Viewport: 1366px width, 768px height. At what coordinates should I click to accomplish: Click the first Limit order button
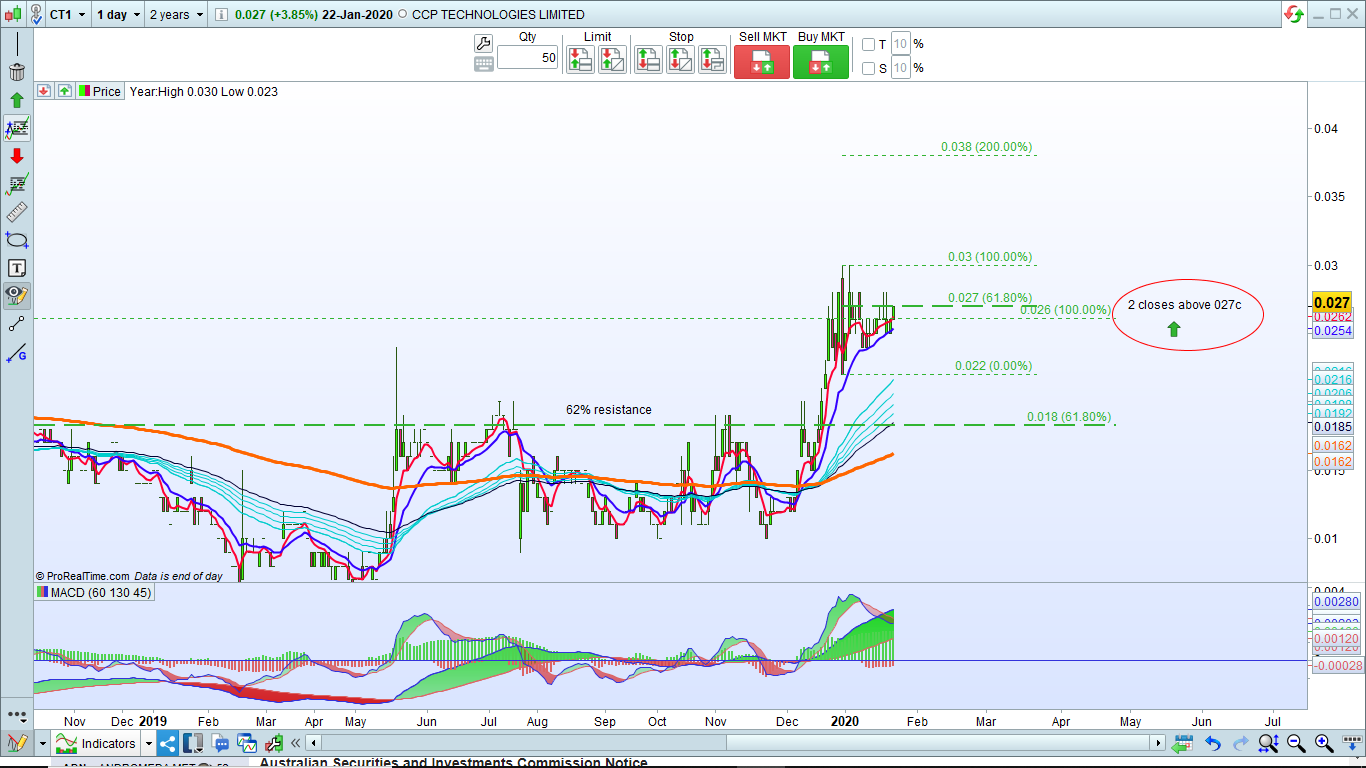[580, 60]
